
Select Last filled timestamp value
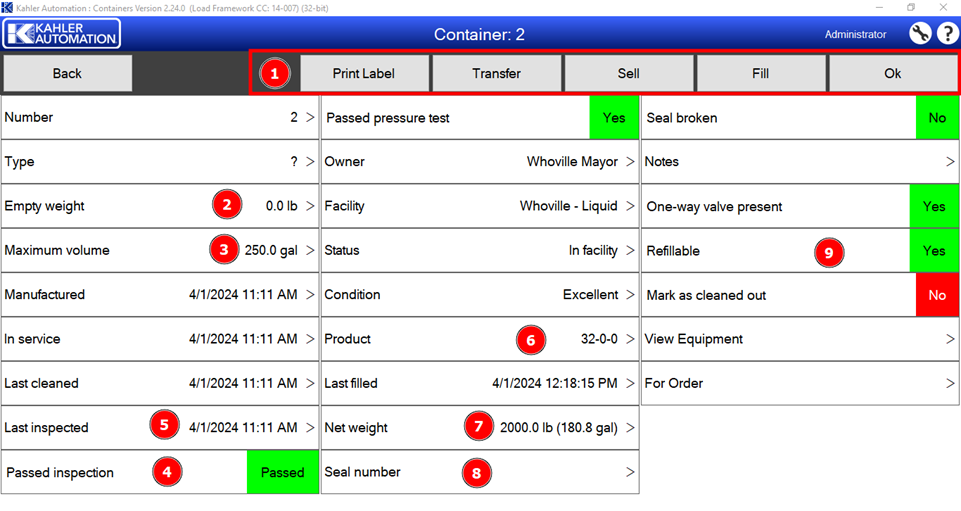pos(555,383)
